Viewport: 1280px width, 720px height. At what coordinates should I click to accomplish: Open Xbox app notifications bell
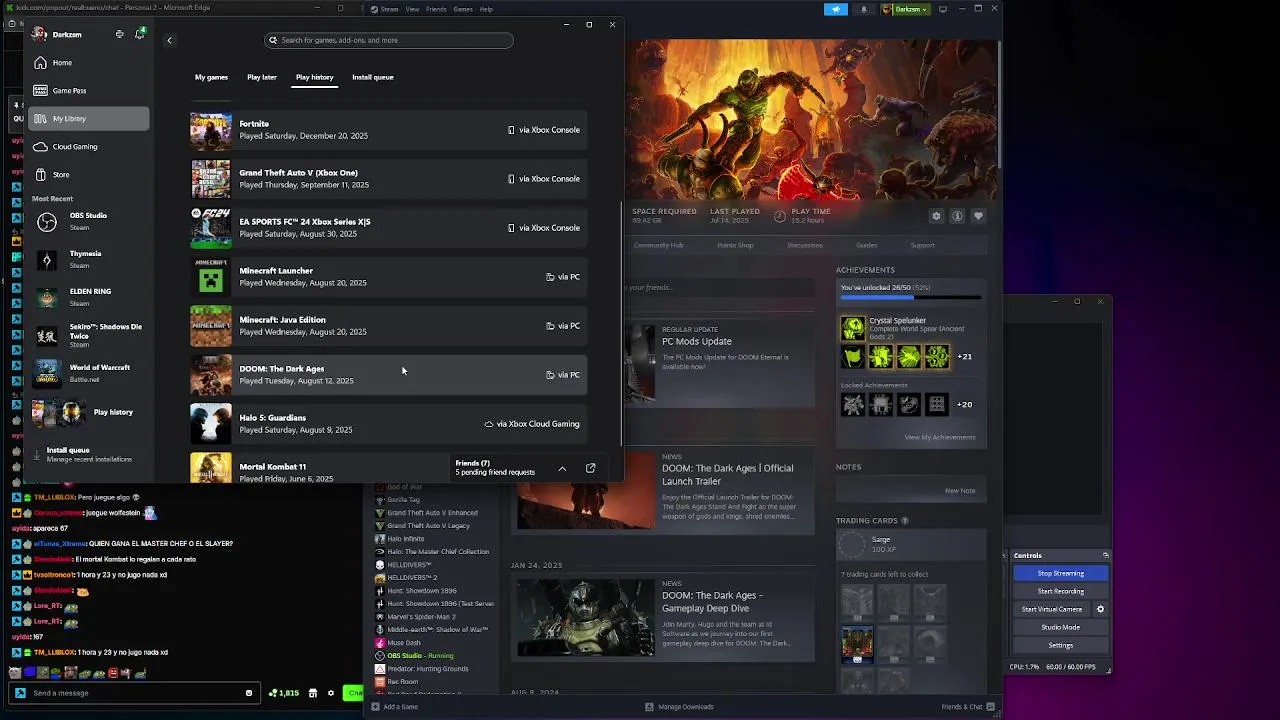pyautogui.click(x=140, y=34)
